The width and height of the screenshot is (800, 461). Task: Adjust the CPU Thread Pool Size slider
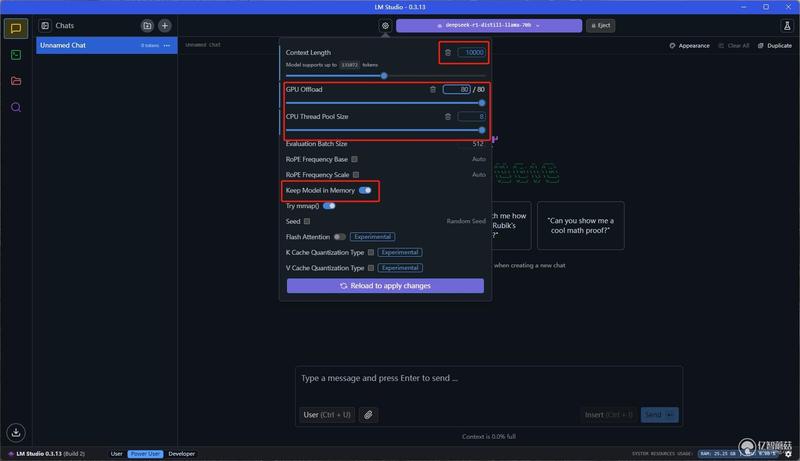click(x=482, y=130)
